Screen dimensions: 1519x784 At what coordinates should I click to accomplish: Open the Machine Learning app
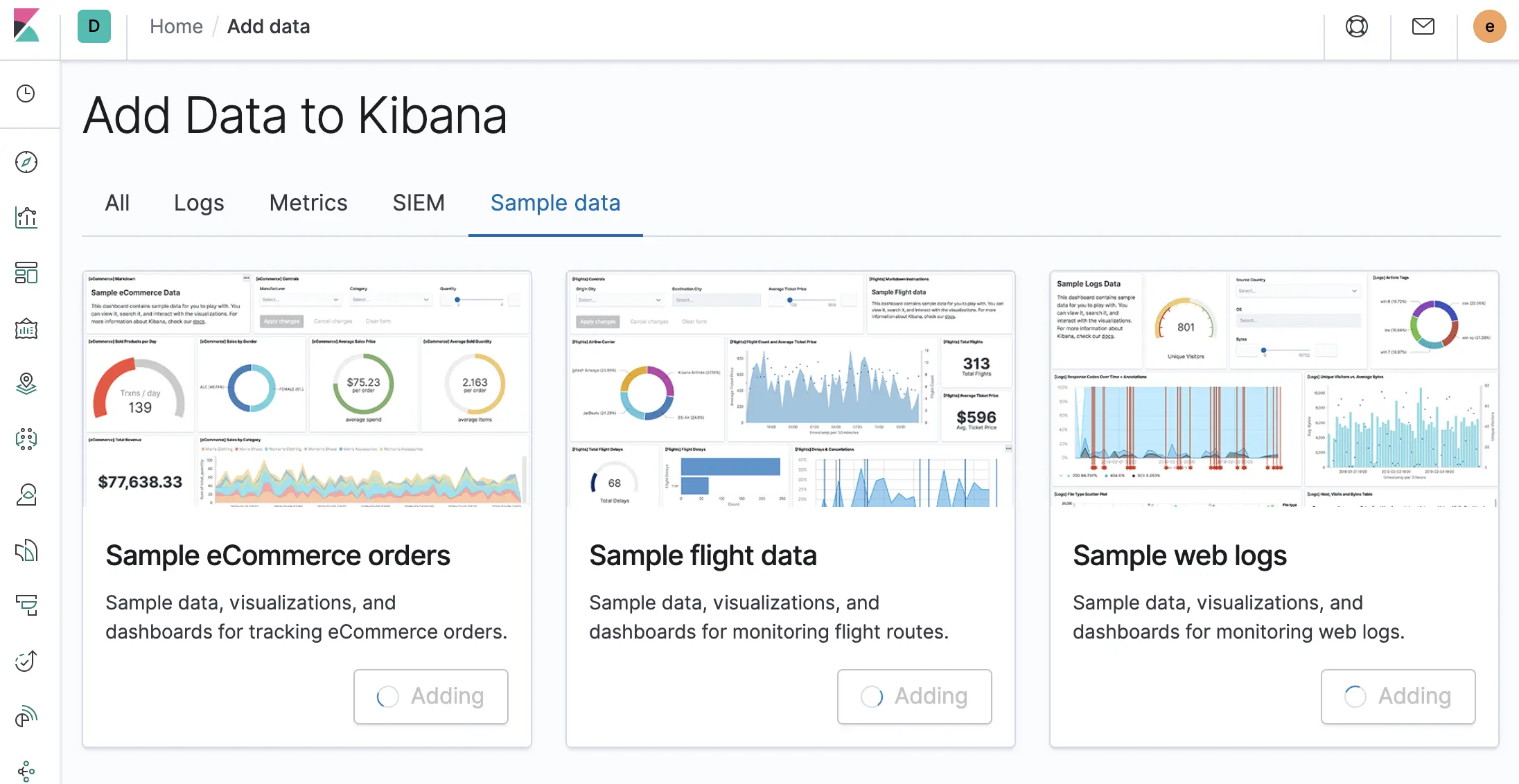click(26, 439)
